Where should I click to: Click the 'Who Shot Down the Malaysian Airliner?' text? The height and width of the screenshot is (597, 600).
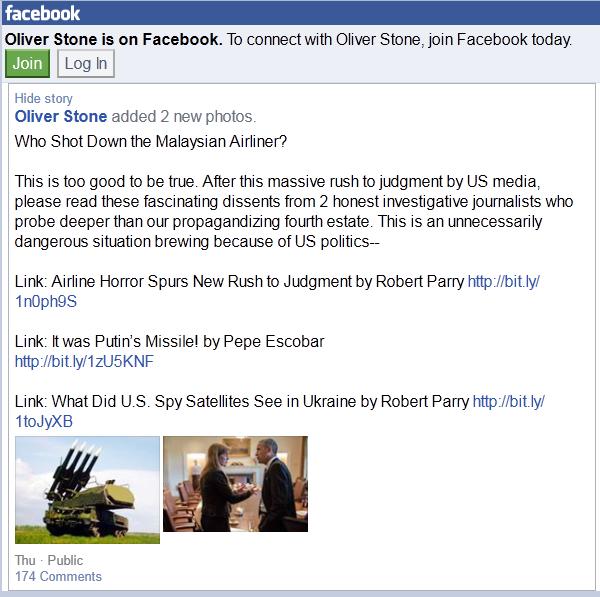pos(151,142)
